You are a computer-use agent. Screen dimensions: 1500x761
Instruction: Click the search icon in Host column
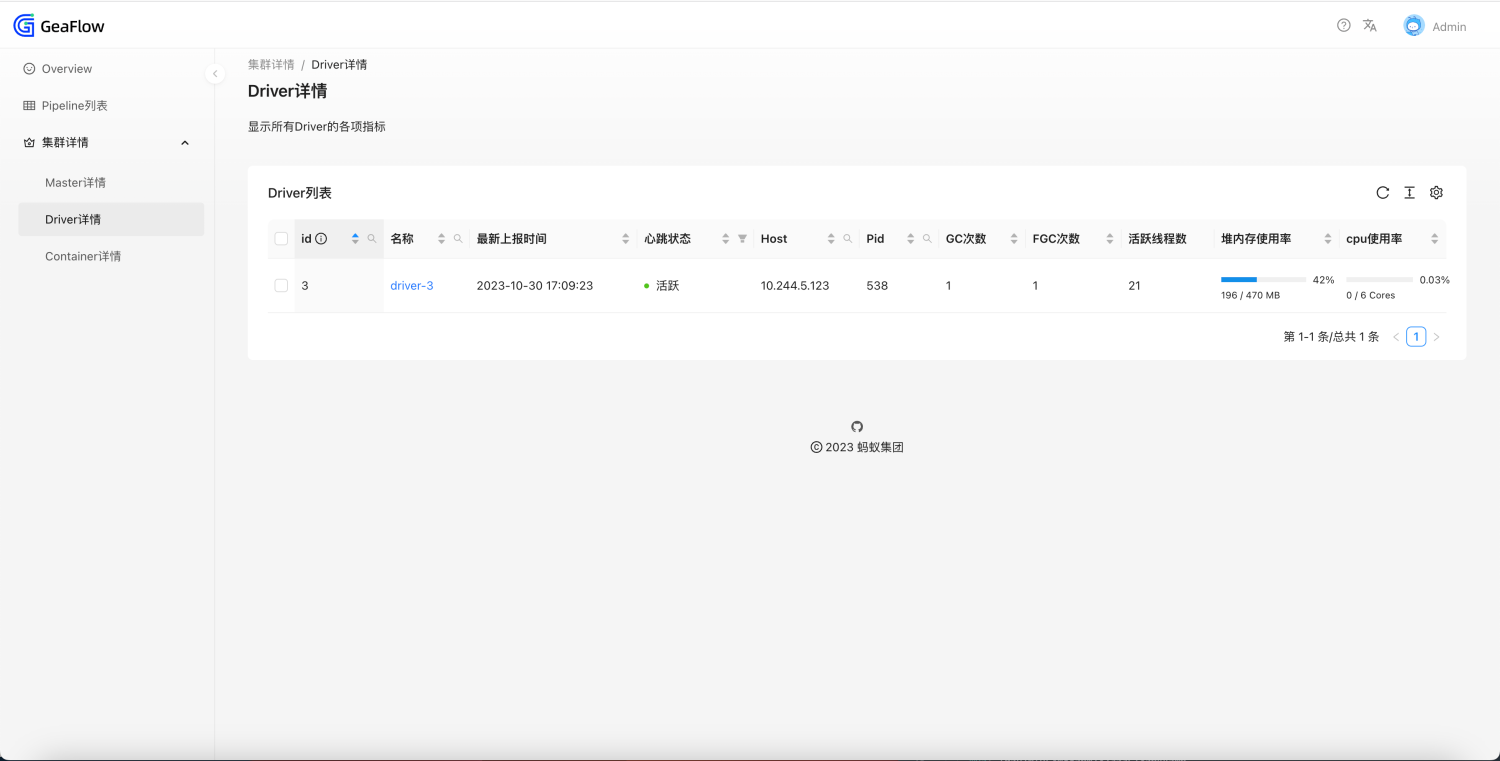point(848,239)
